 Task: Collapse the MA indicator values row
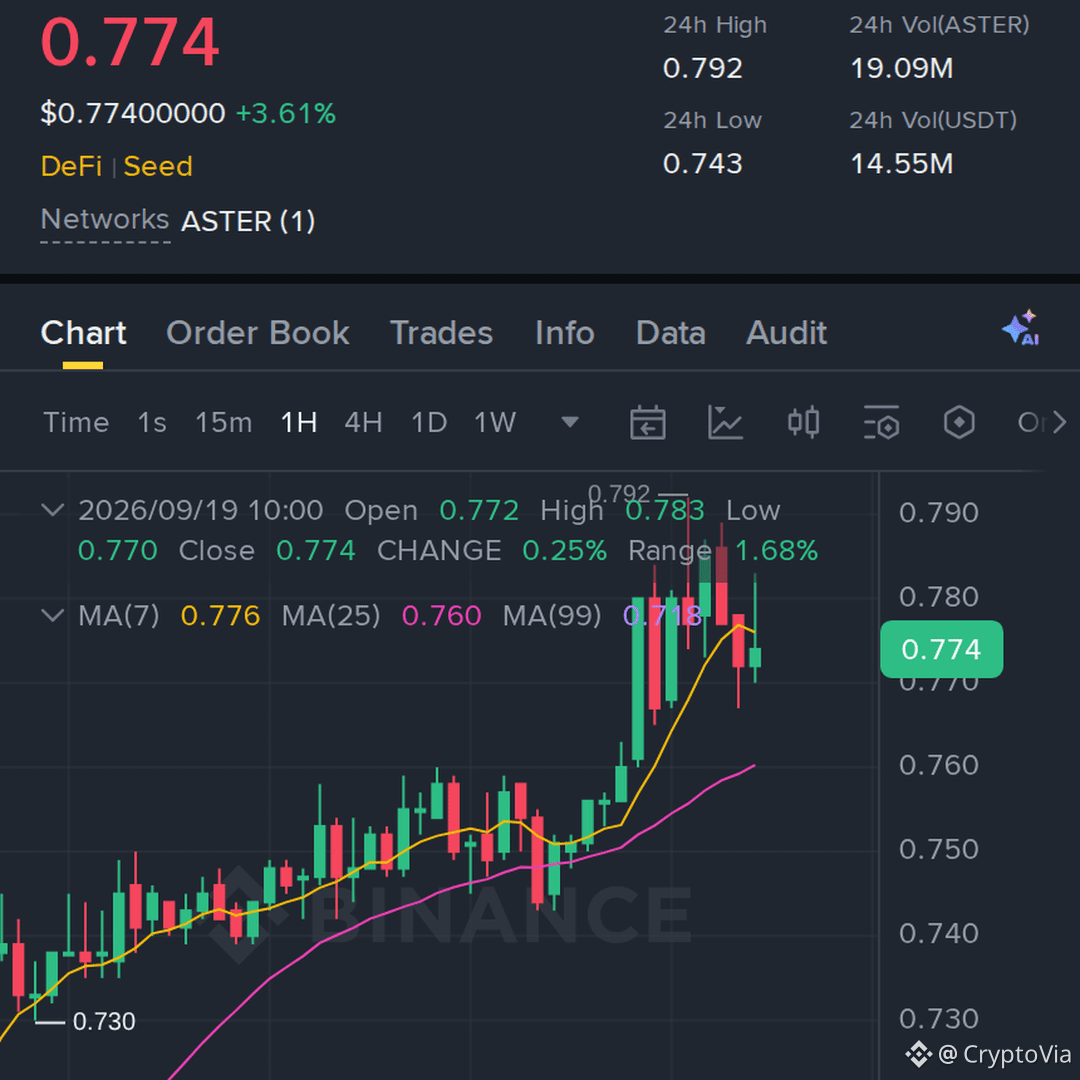[52, 615]
